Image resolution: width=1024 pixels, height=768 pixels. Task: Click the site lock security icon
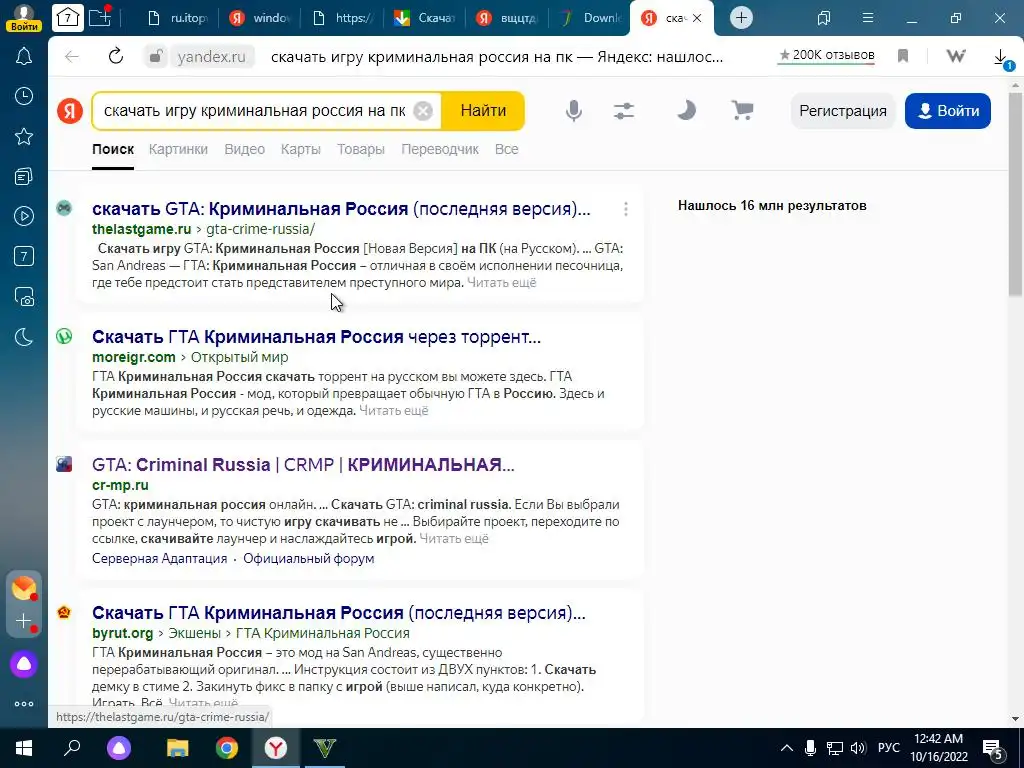pyautogui.click(x=155, y=57)
